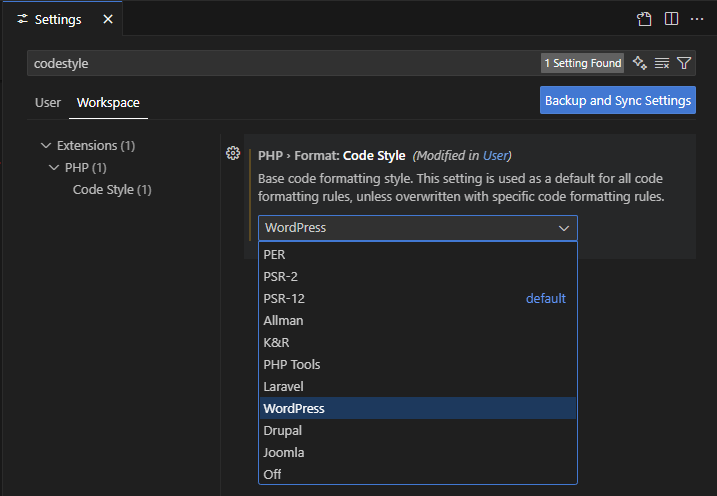Click the Base code formatting style description
This screenshot has width=717, height=496.
pos(461,187)
